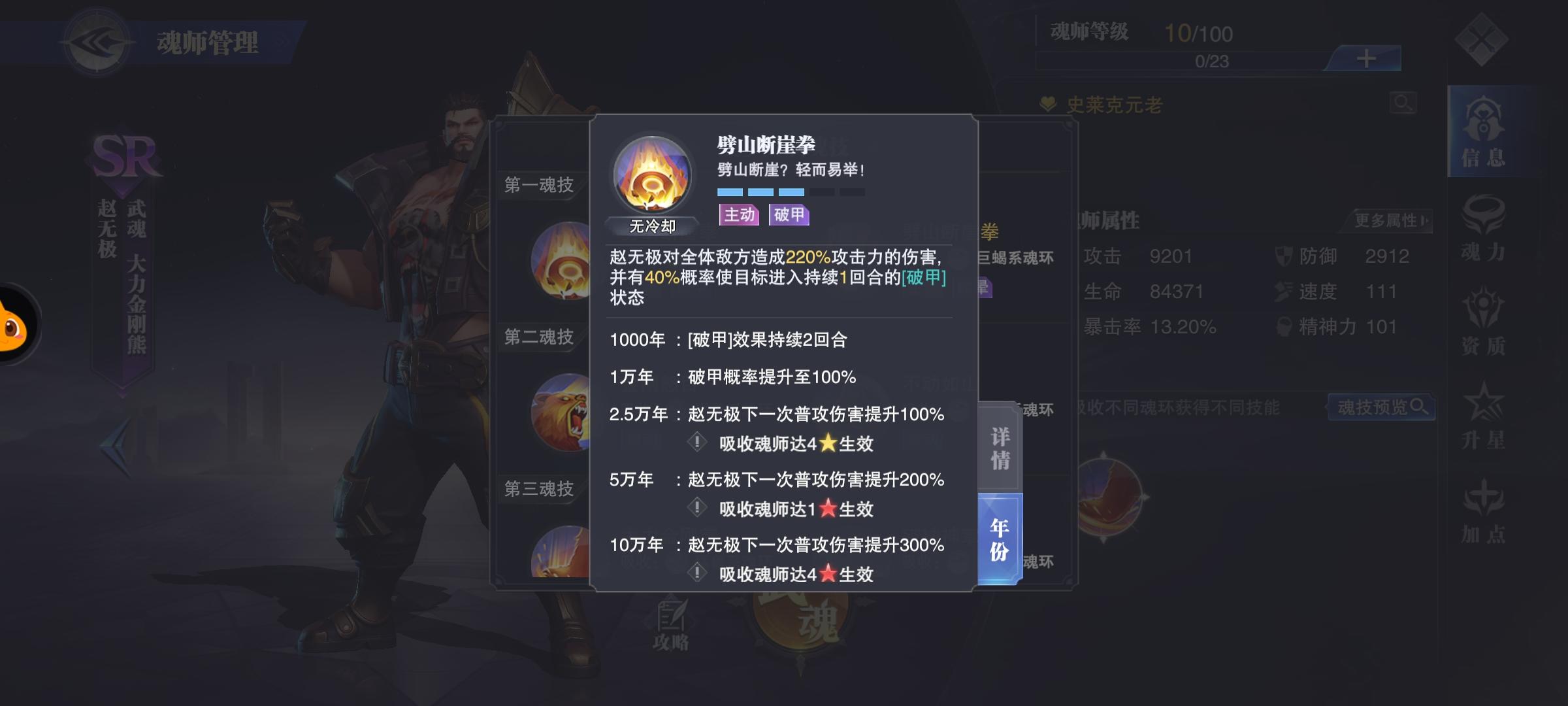
Task: Go back using the arrow emblem beside 魂师管理
Action: click(x=98, y=42)
